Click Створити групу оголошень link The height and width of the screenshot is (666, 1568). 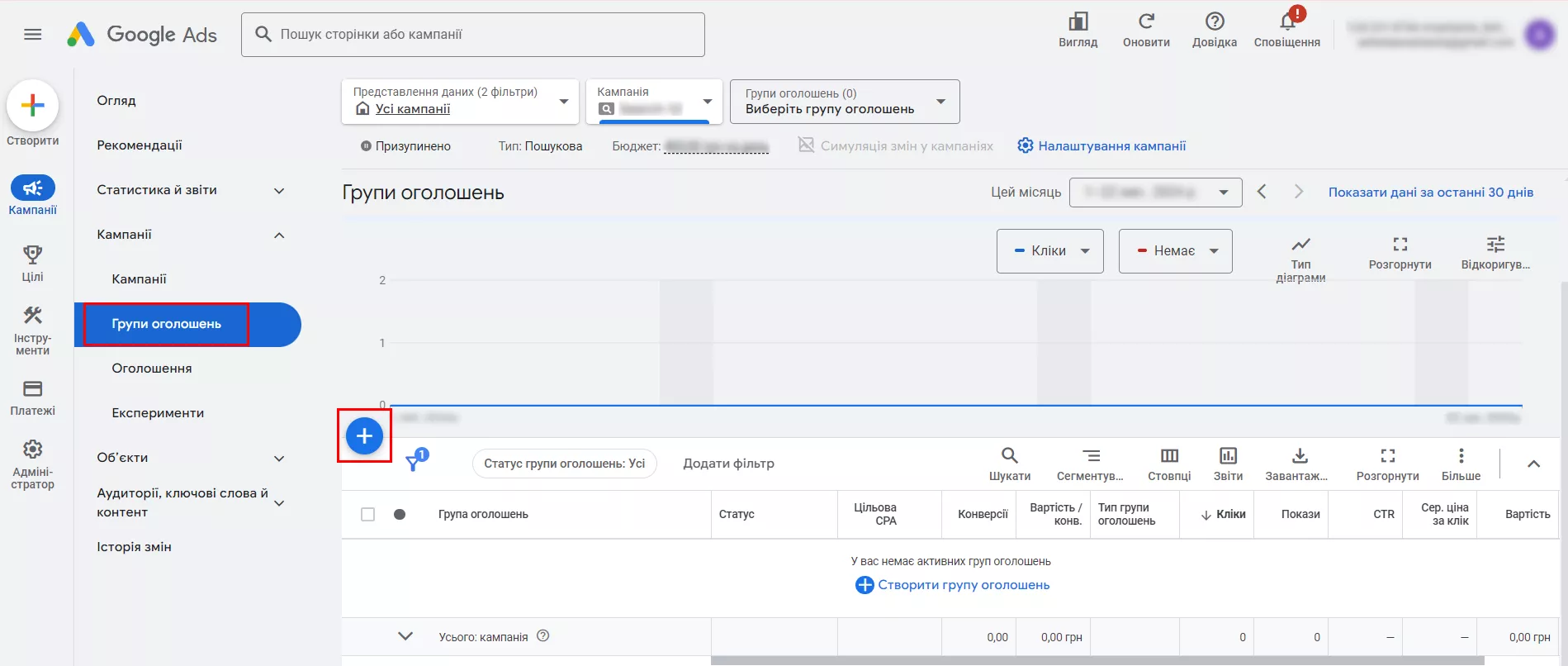(x=952, y=585)
